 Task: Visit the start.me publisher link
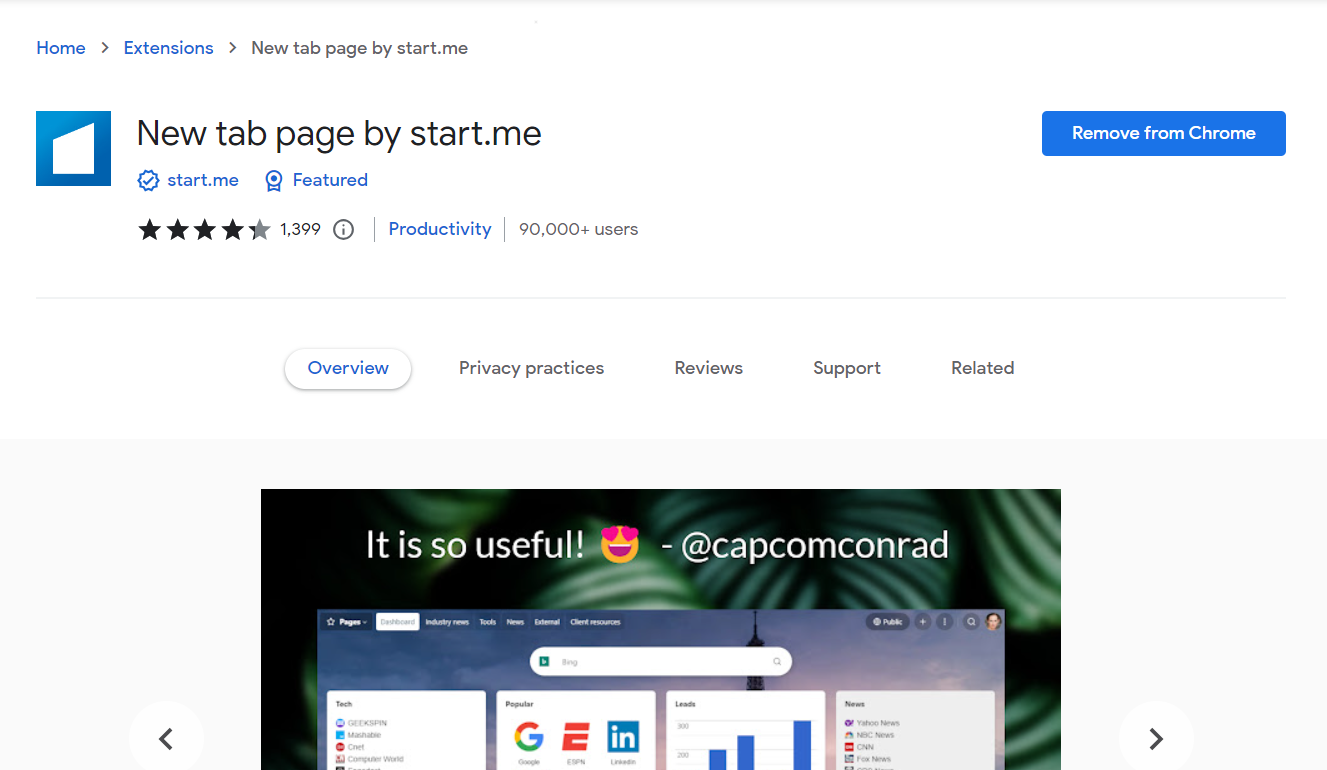click(203, 180)
